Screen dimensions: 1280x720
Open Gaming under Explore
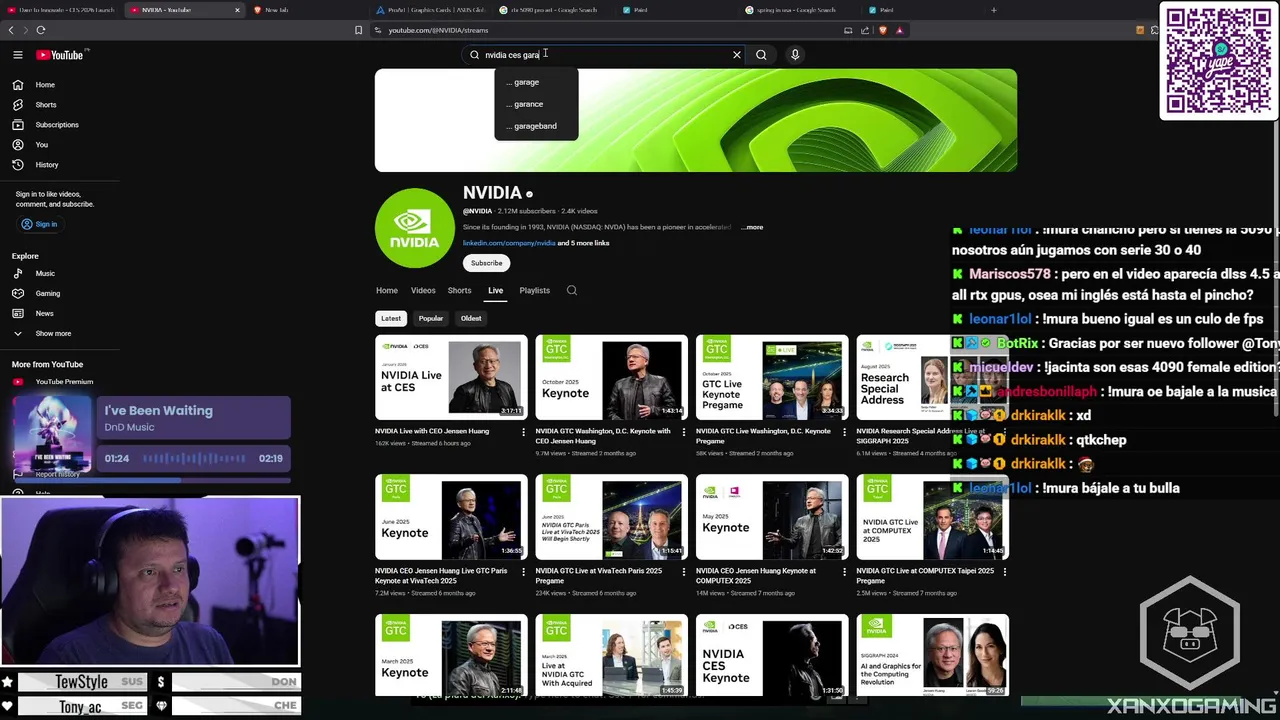point(50,293)
